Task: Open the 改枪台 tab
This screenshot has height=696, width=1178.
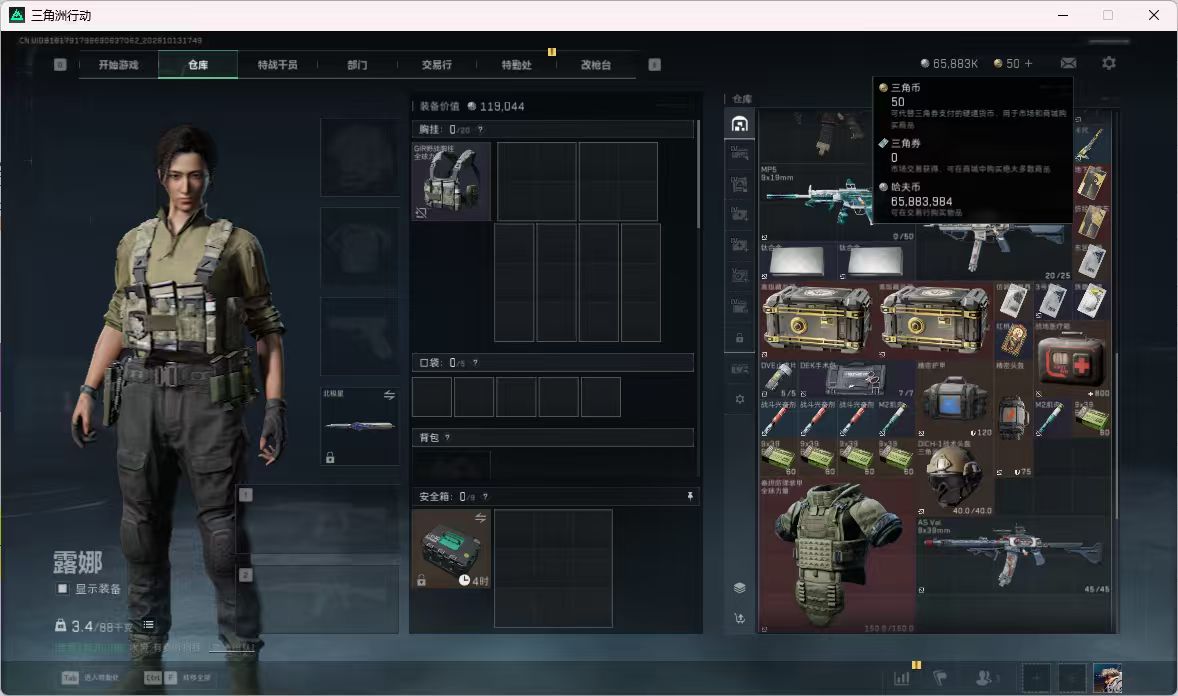Action: coord(596,65)
